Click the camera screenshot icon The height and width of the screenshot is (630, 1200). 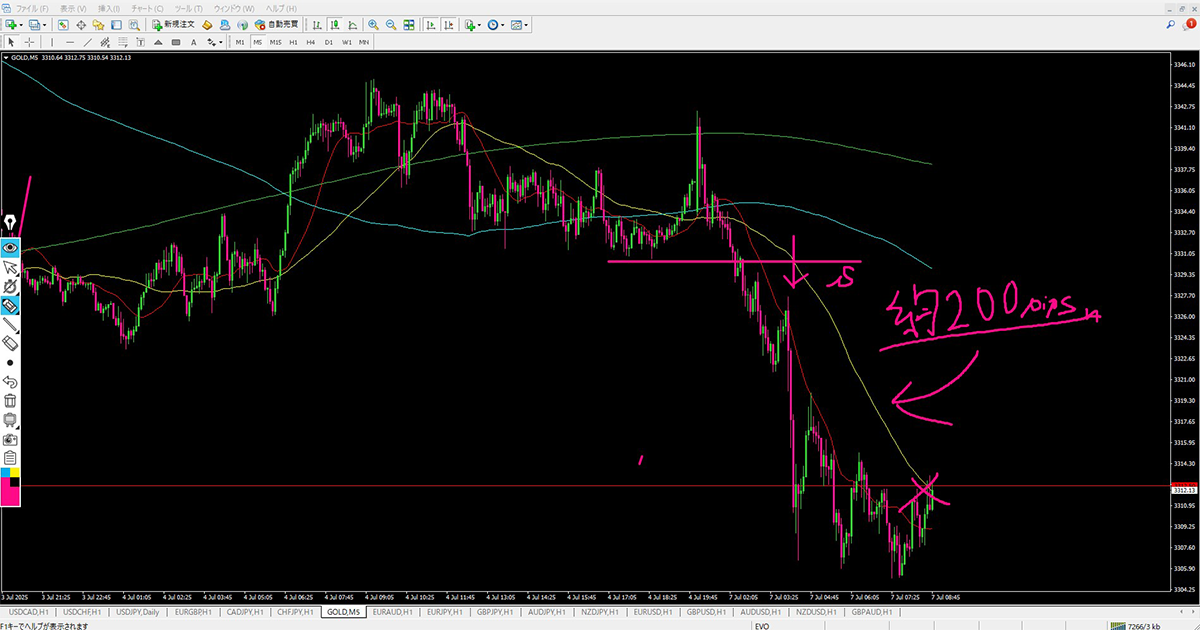click(x=10, y=438)
